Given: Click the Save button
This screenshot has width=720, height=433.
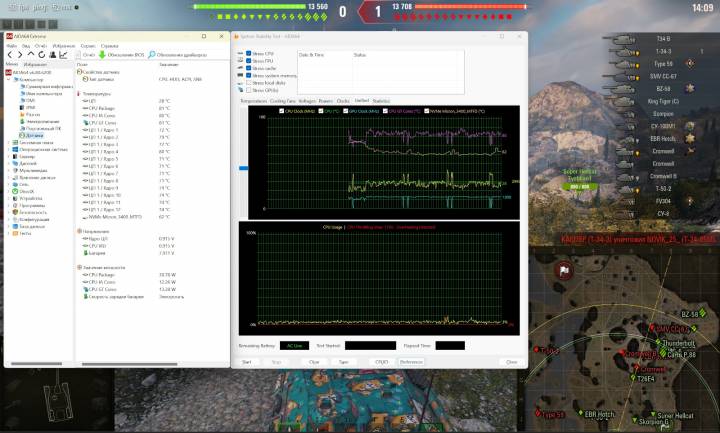Looking at the screenshot, I should point(343,362).
